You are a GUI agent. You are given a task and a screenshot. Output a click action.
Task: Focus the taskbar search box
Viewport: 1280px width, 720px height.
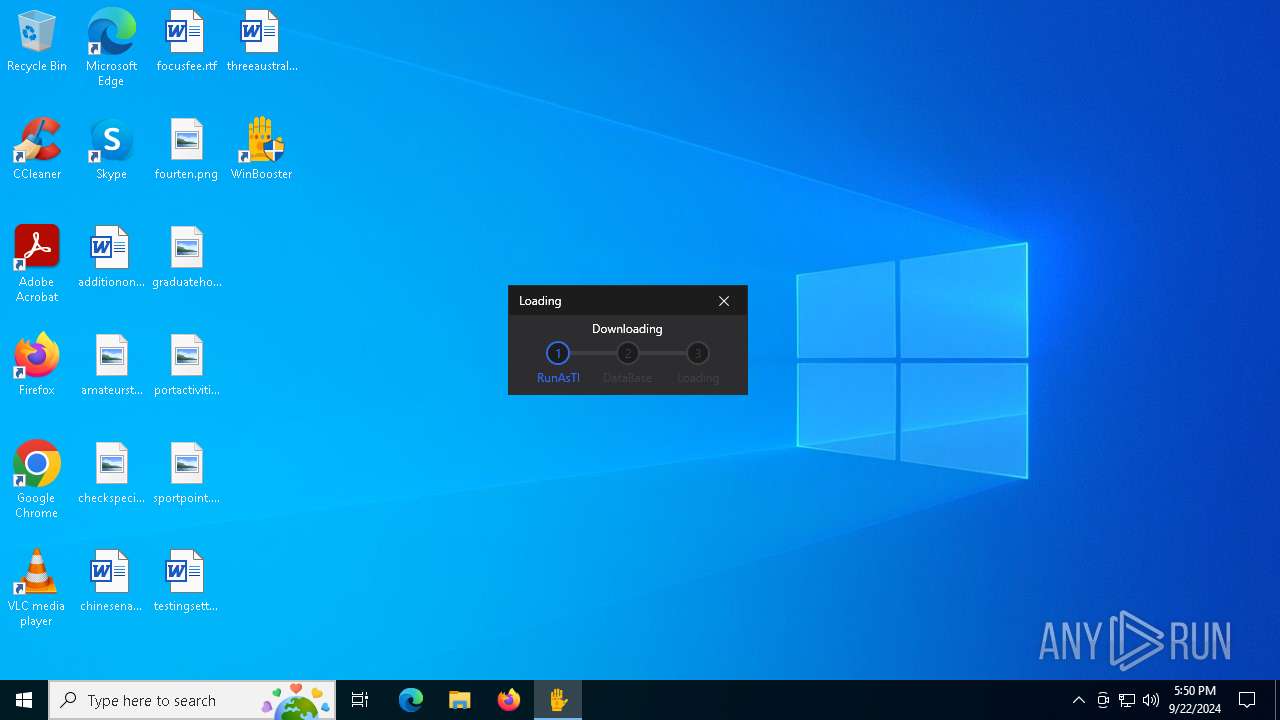(192, 700)
